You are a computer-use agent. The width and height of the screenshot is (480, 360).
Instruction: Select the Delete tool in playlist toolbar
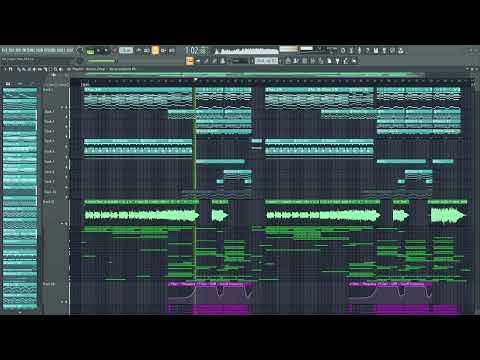point(29,69)
